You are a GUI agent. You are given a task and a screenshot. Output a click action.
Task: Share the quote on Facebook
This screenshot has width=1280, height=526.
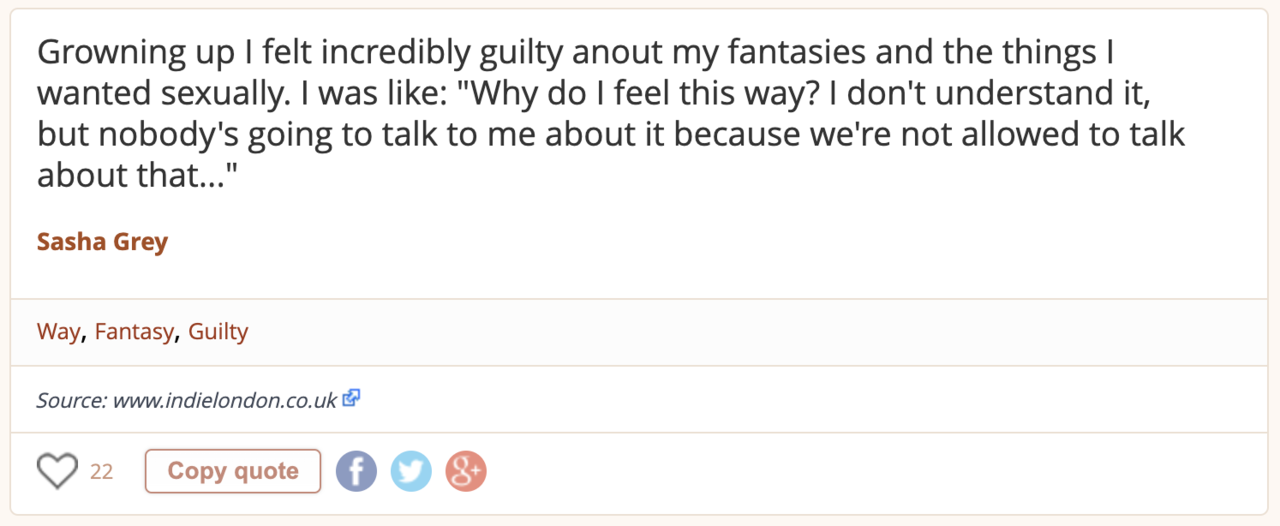coord(356,471)
